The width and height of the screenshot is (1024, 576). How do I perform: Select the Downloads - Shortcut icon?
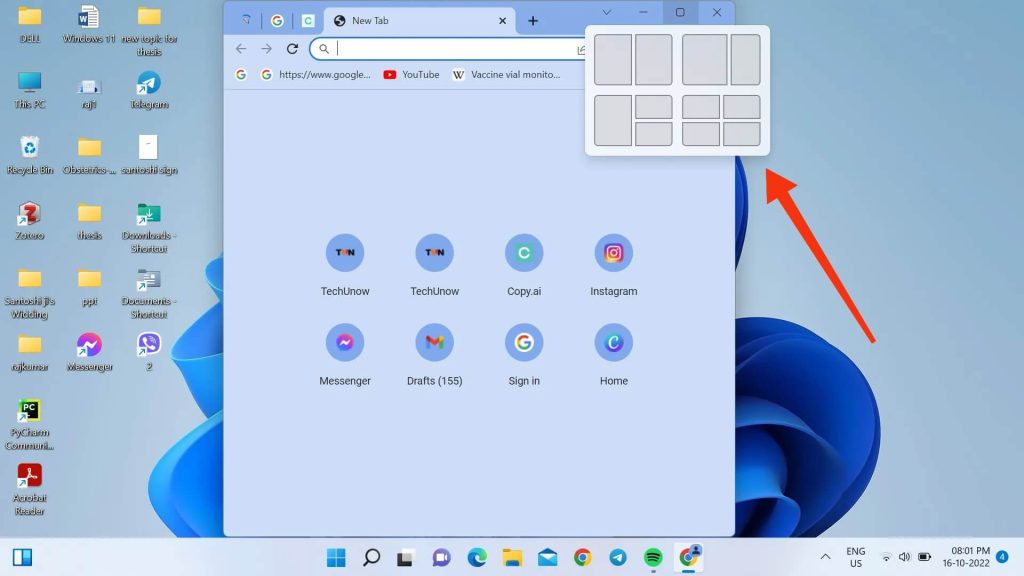tap(149, 227)
